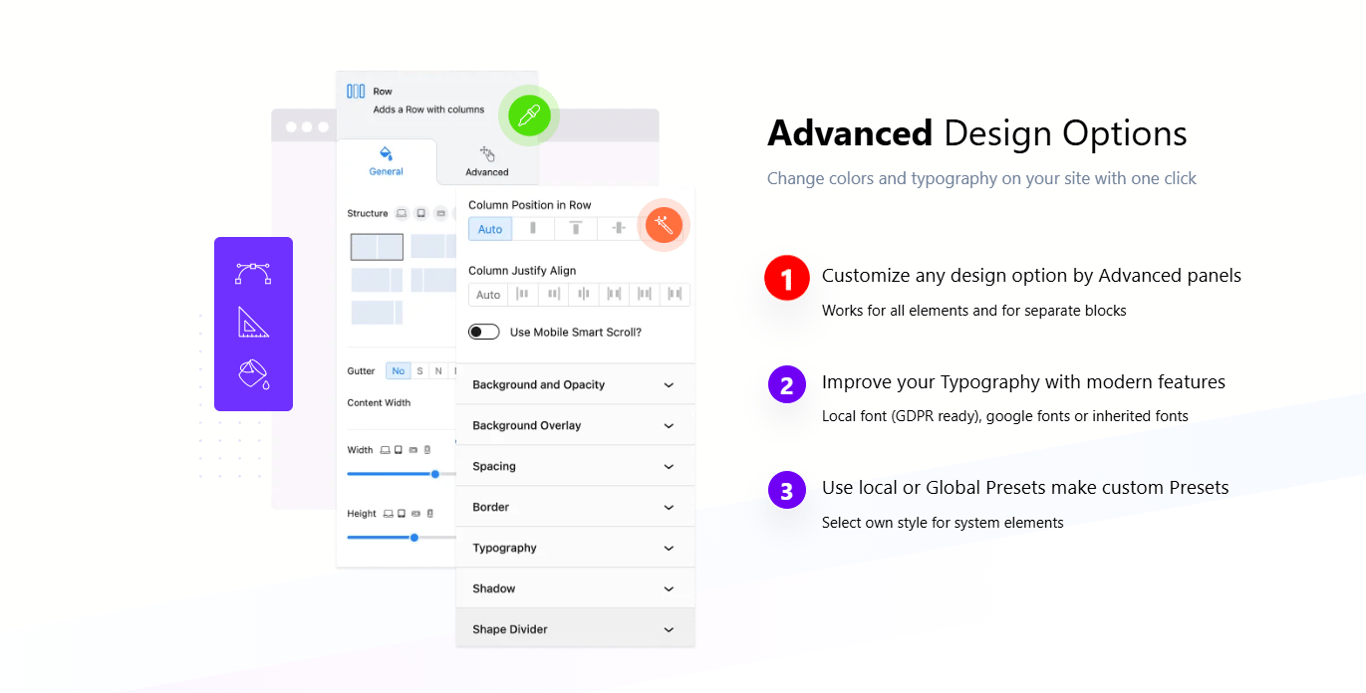The width and height of the screenshot is (1366, 693).
Task: Click the landscape phone icon next to Width
Action: click(x=414, y=450)
